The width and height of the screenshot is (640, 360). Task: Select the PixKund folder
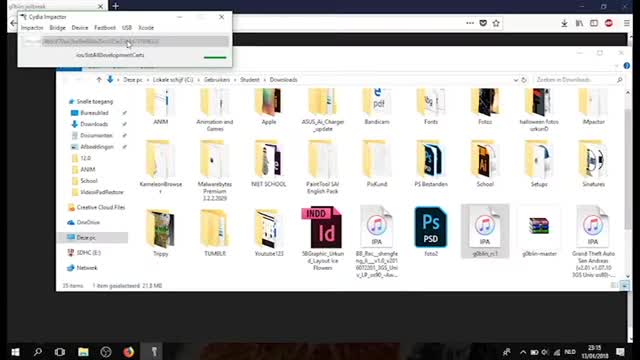point(377,164)
